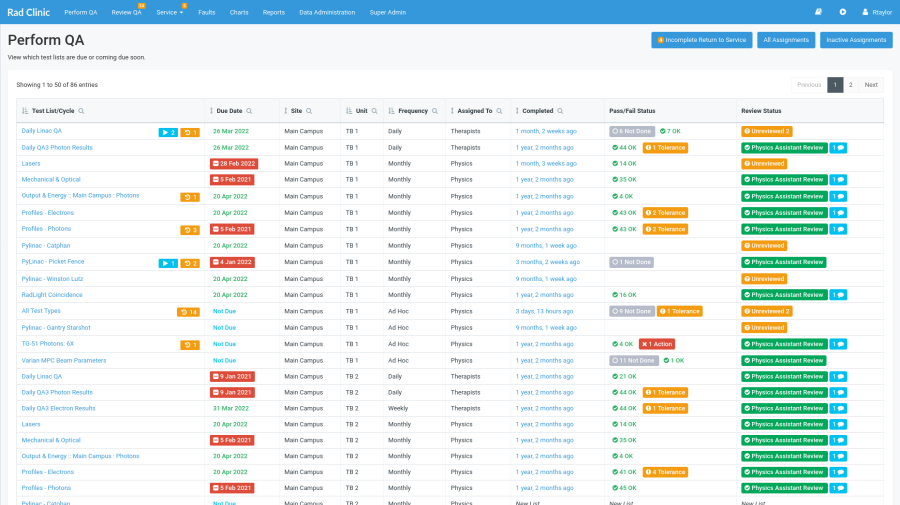Image resolution: width=900 pixels, height=505 pixels.
Task: Sort by Site using its sort icon
Action: pos(286,111)
